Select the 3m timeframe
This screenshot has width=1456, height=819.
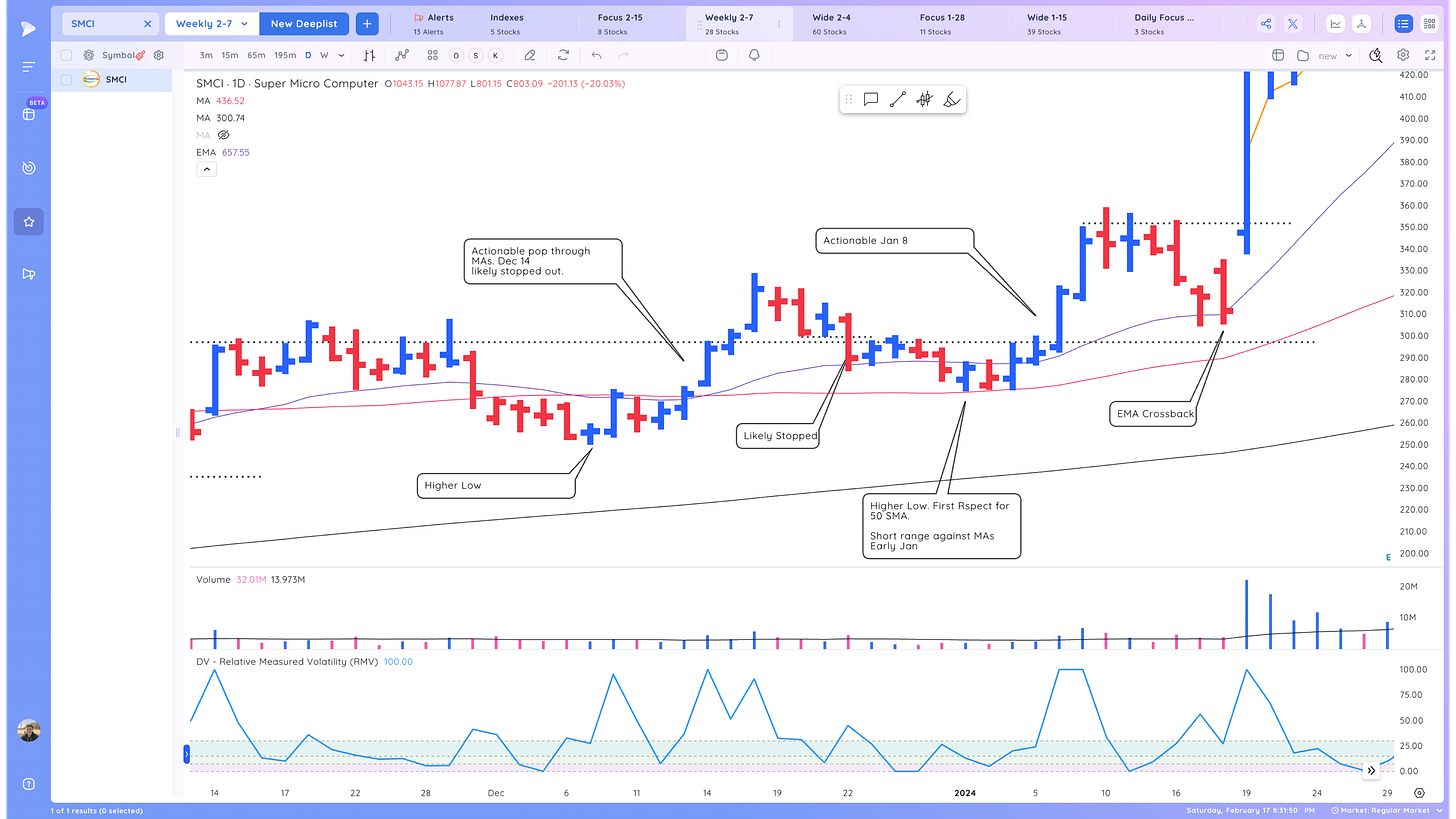tap(205, 56)
